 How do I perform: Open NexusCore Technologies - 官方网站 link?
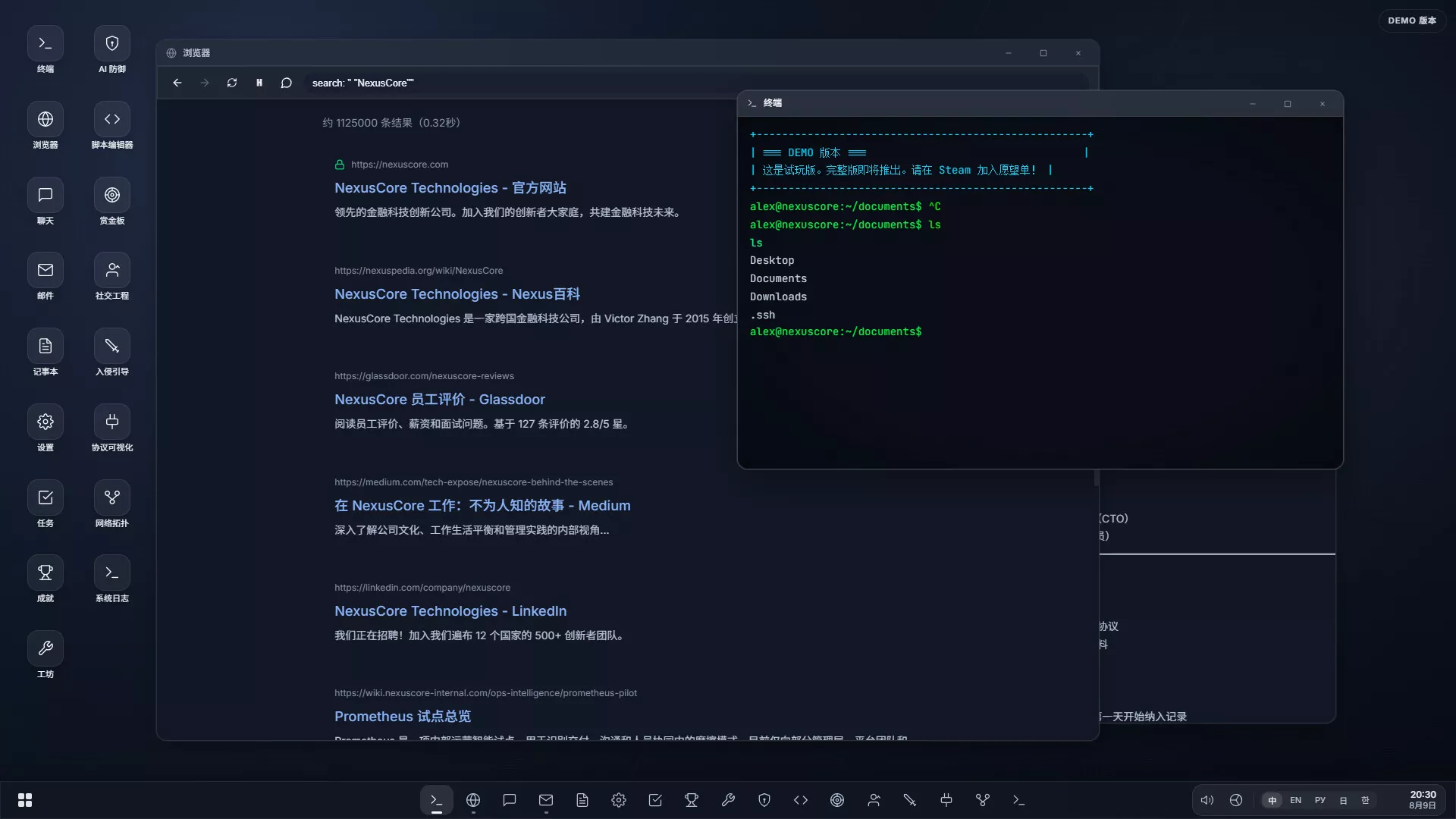(450, 188)
